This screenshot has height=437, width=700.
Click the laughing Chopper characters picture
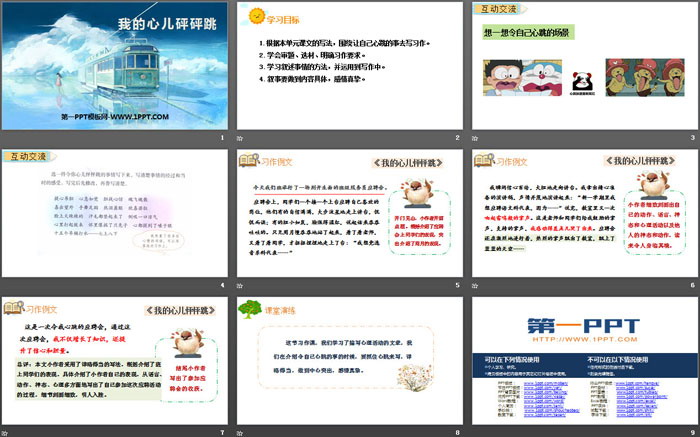click(645, 77)
